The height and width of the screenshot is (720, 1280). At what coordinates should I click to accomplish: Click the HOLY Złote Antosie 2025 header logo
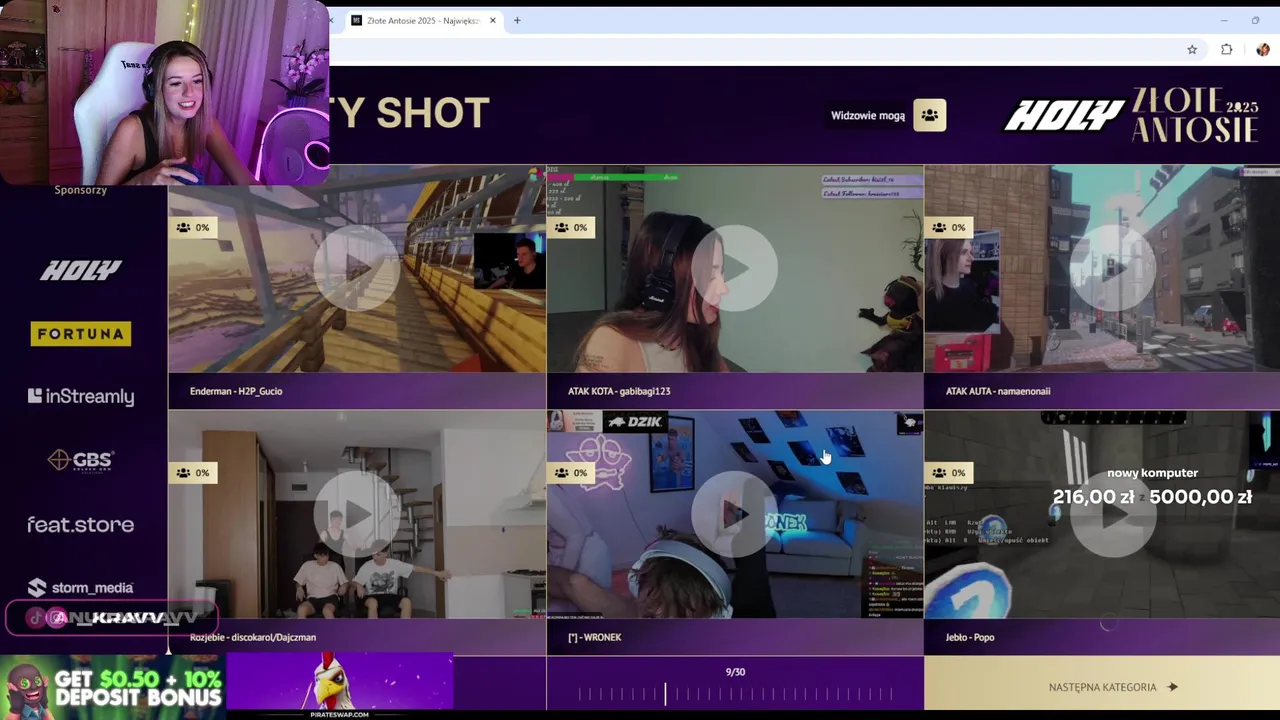pyautogui.click(x=1131, y=116)
